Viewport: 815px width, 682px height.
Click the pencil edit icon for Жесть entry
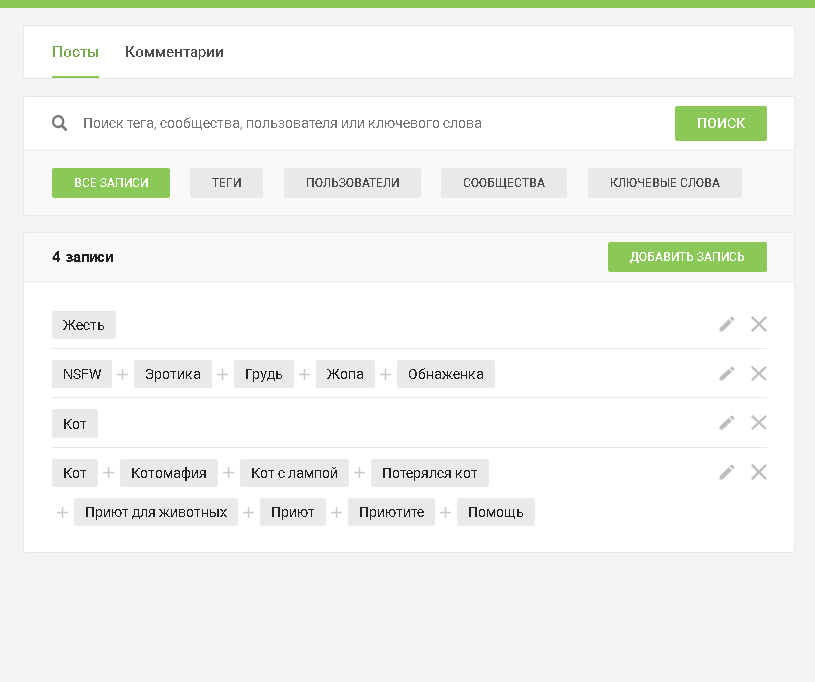pyautogui.click(x=727, y=324)
